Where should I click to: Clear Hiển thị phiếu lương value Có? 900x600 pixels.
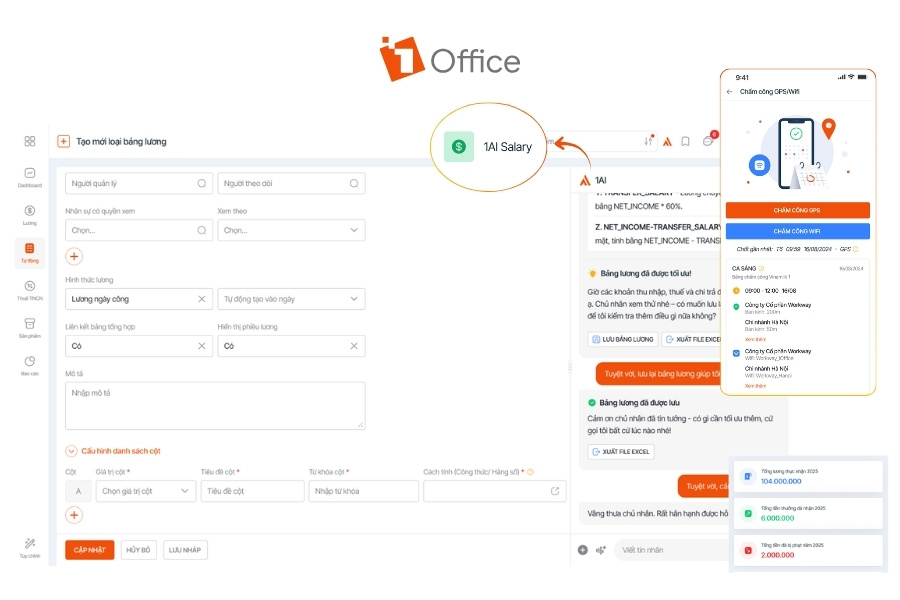[354, 346]
